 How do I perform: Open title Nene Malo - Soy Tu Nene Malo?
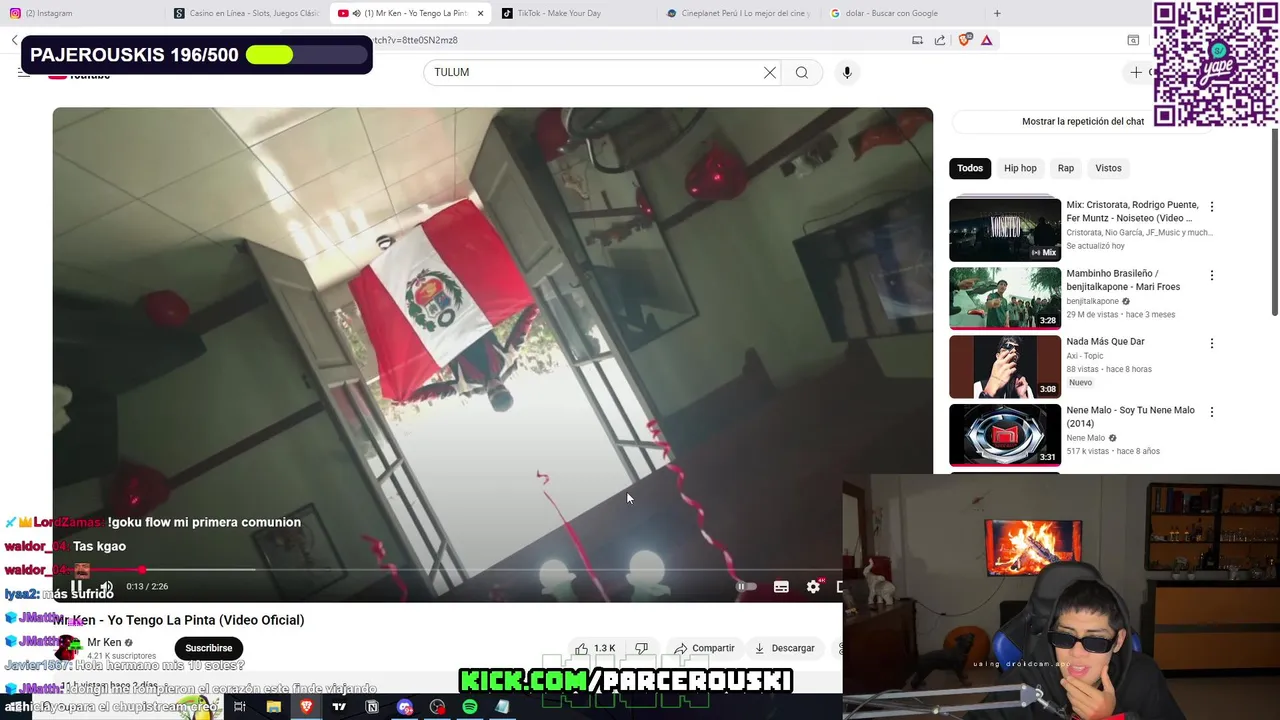(1130, 416)
